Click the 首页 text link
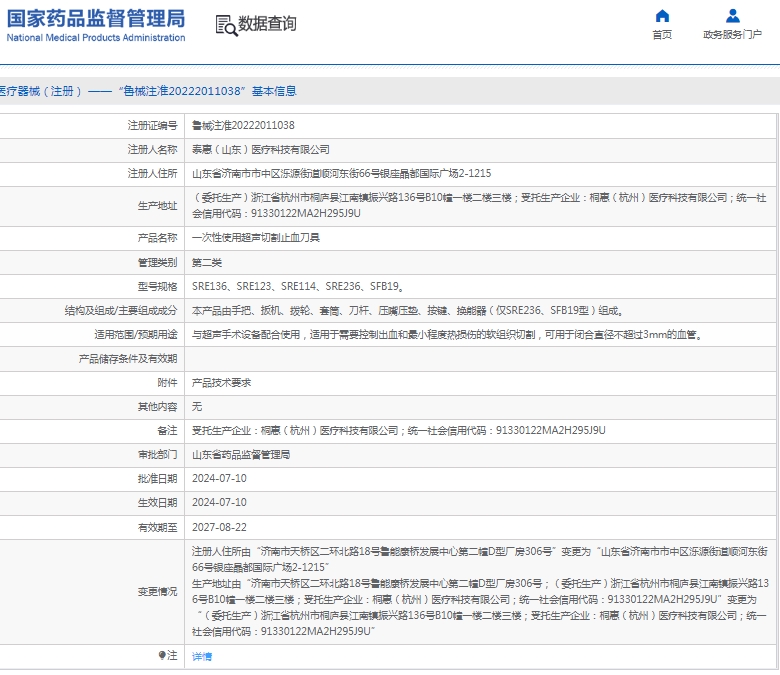780x675 pixels. [662, 34]
